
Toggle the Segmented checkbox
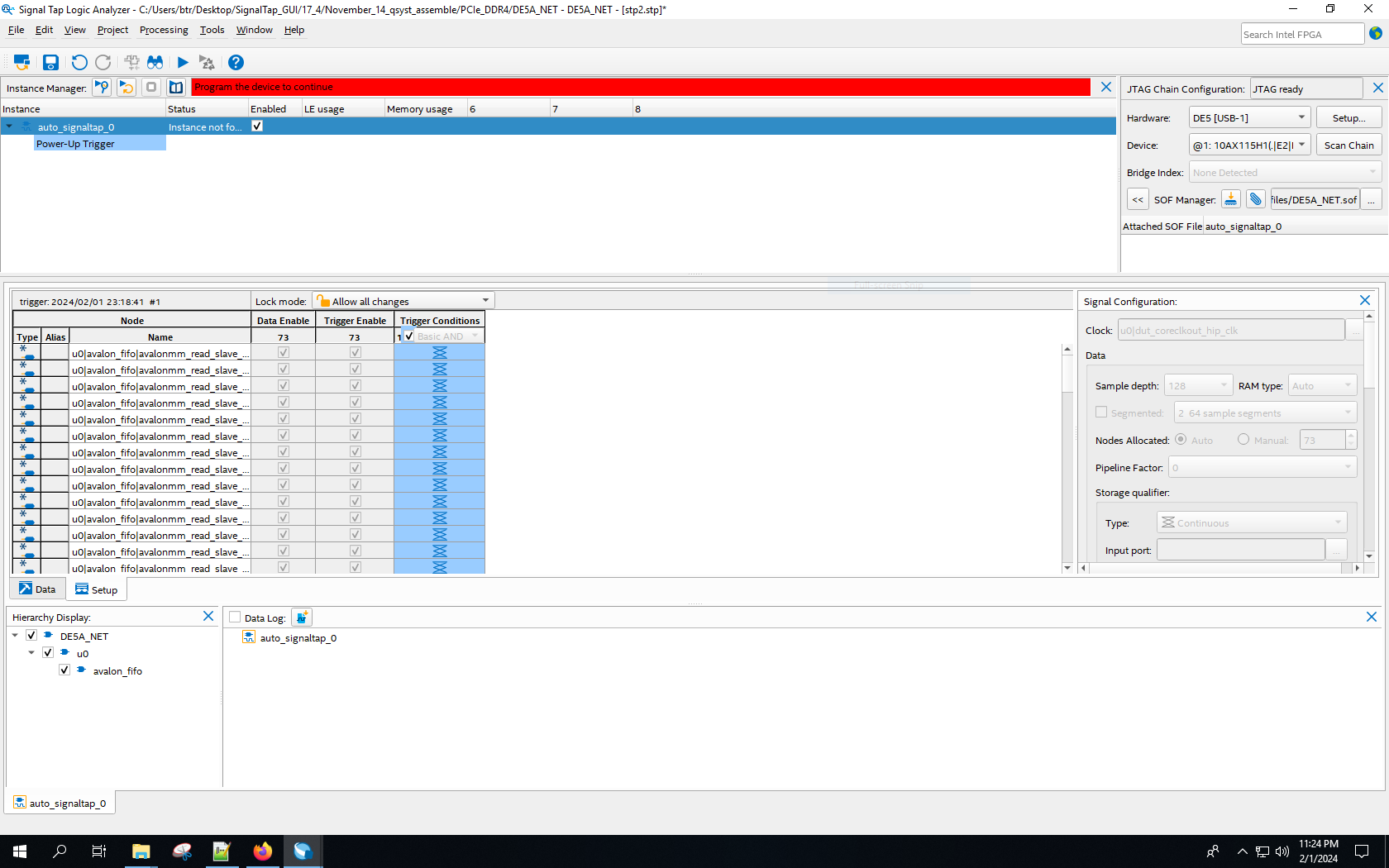pyautogui.click(x=1101, y=413)
